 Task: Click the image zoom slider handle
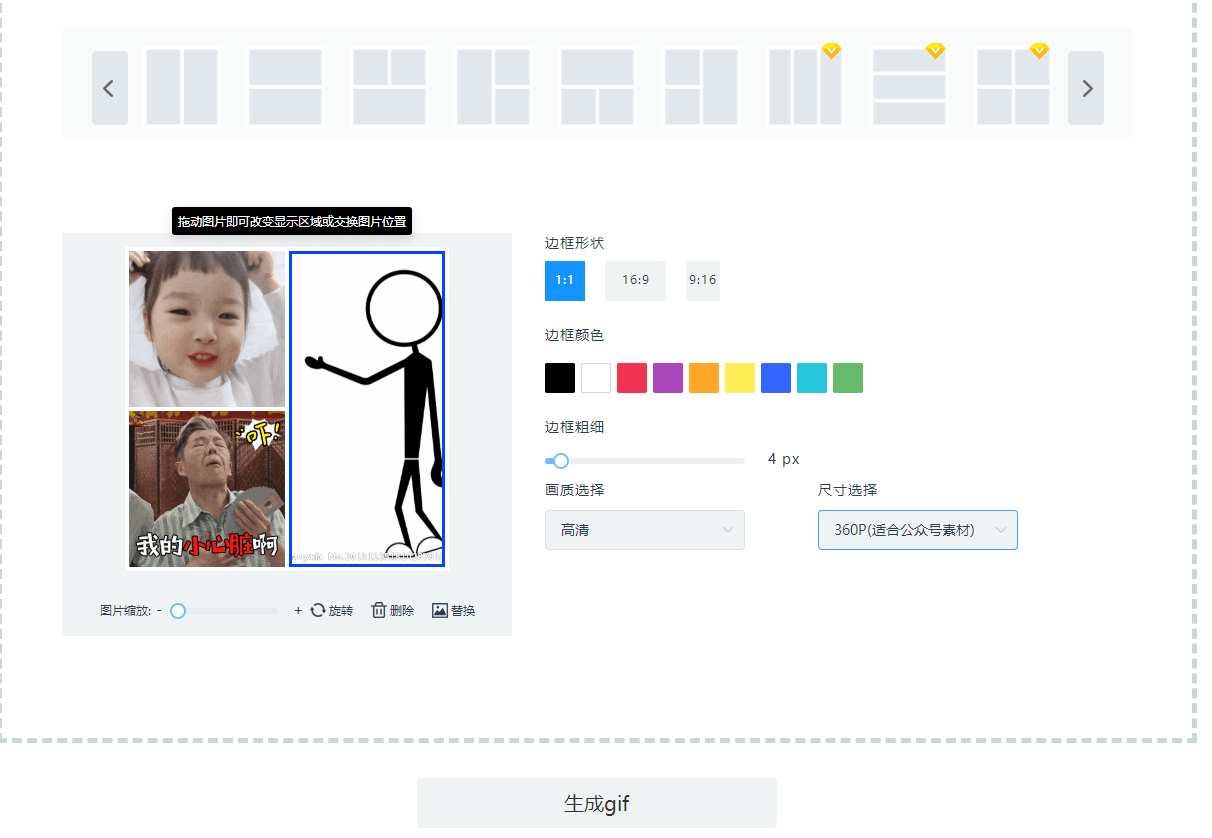[178, 611]
